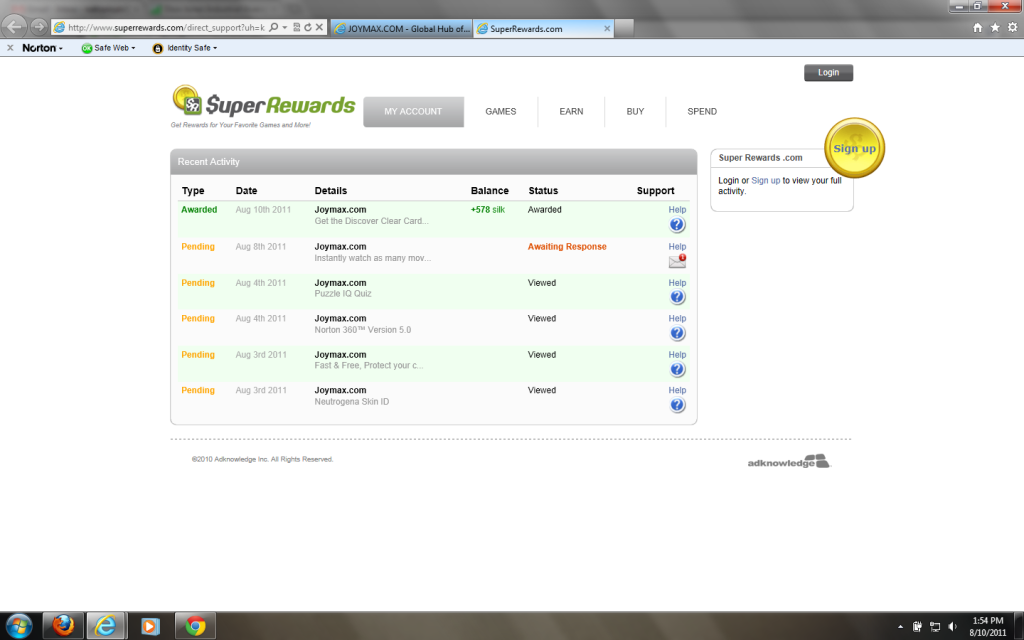The image size is (1024, 640).
Task: Click the Help link for Fast & Free row
Action: [677, 355]
